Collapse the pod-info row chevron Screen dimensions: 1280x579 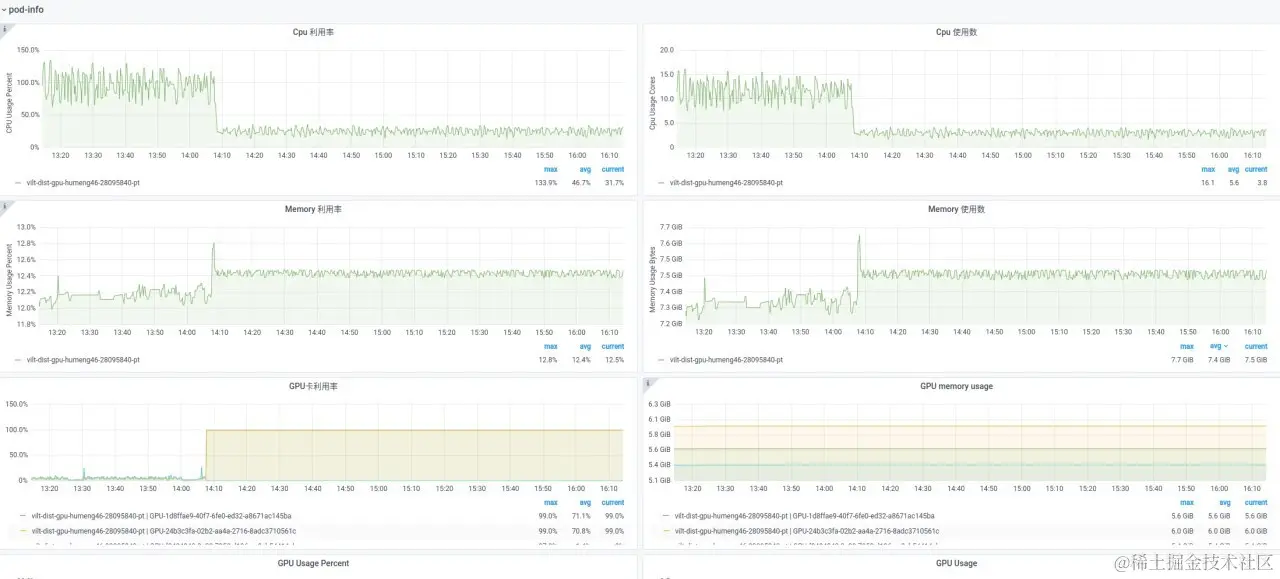click(4, 9)
